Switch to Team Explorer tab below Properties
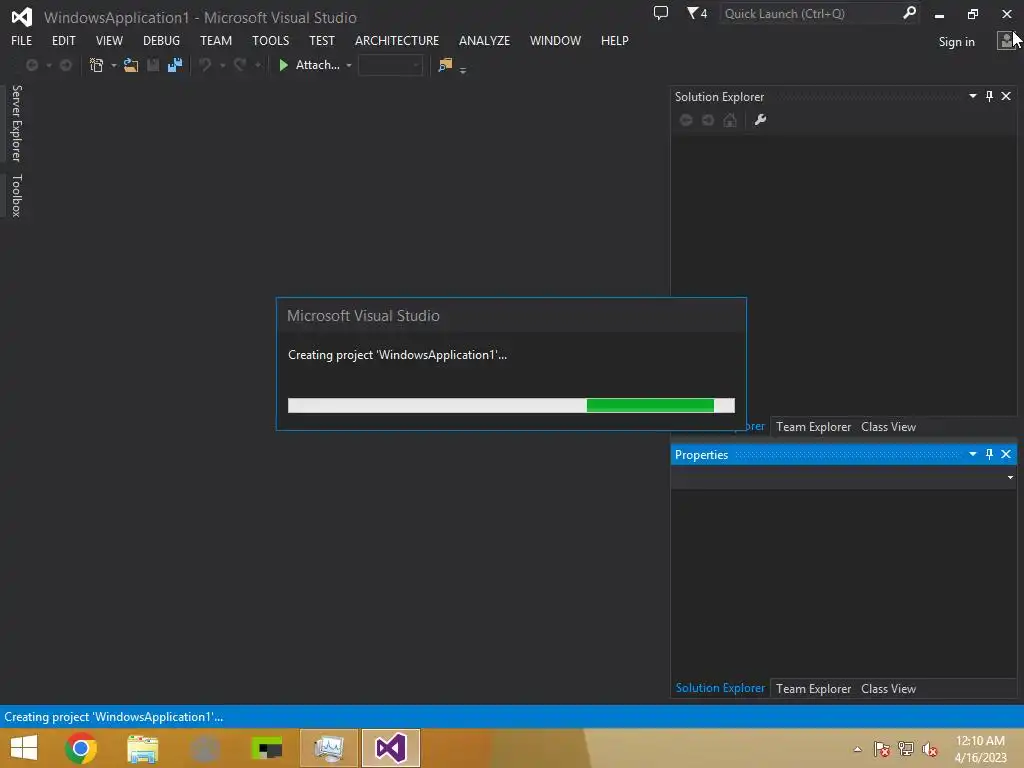The width and height of the screenshot is (1024, 768). (813, 688)
